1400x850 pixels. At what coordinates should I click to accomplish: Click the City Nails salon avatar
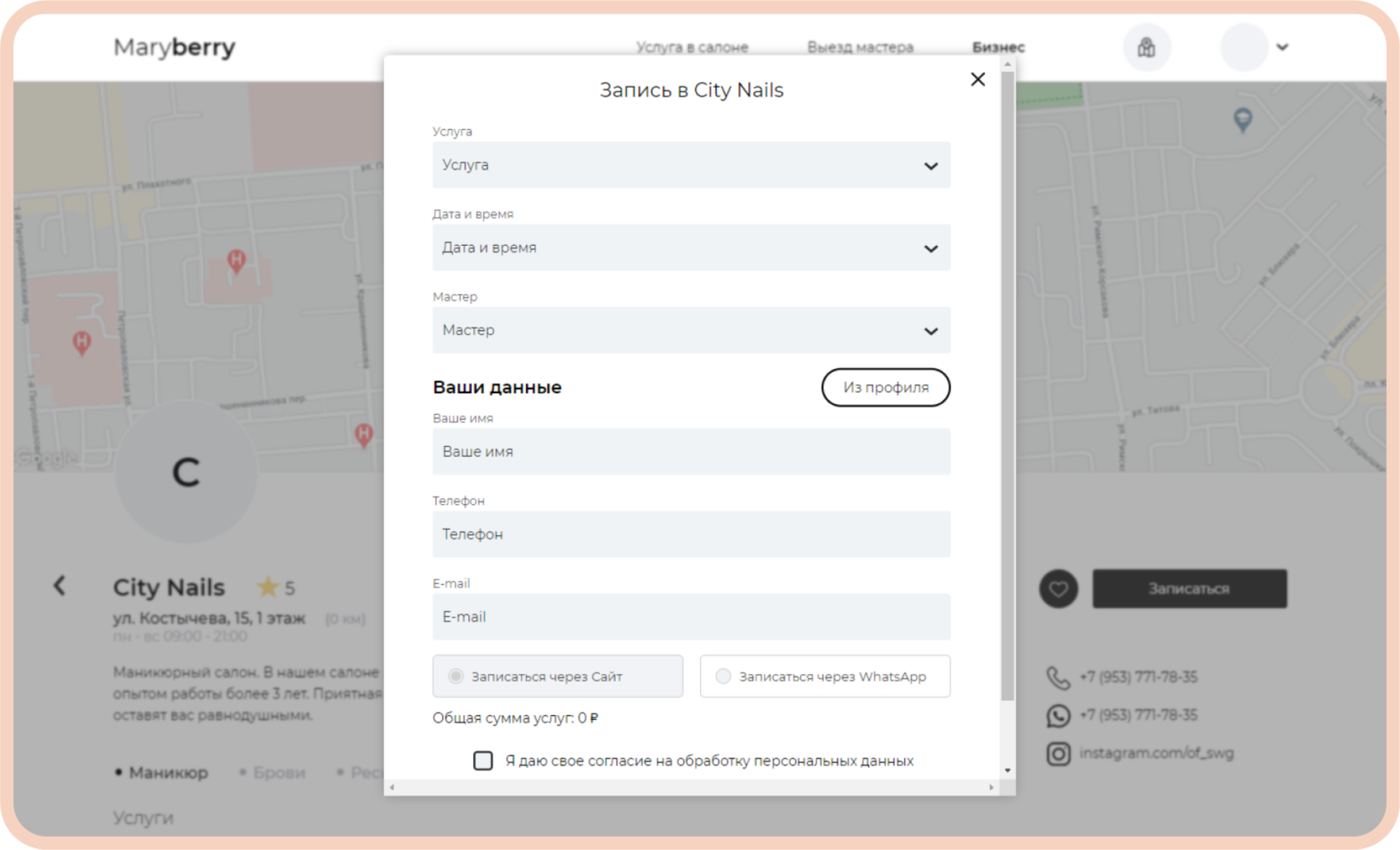186,472
